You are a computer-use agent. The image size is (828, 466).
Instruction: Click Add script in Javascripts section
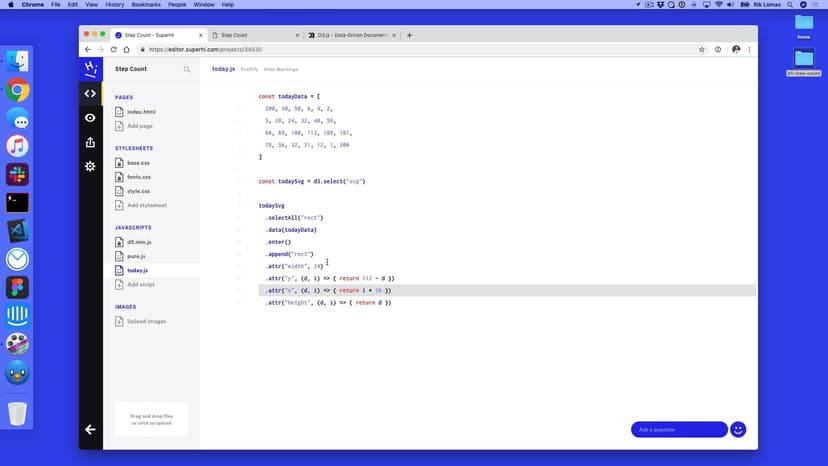[x=140, y=284]
